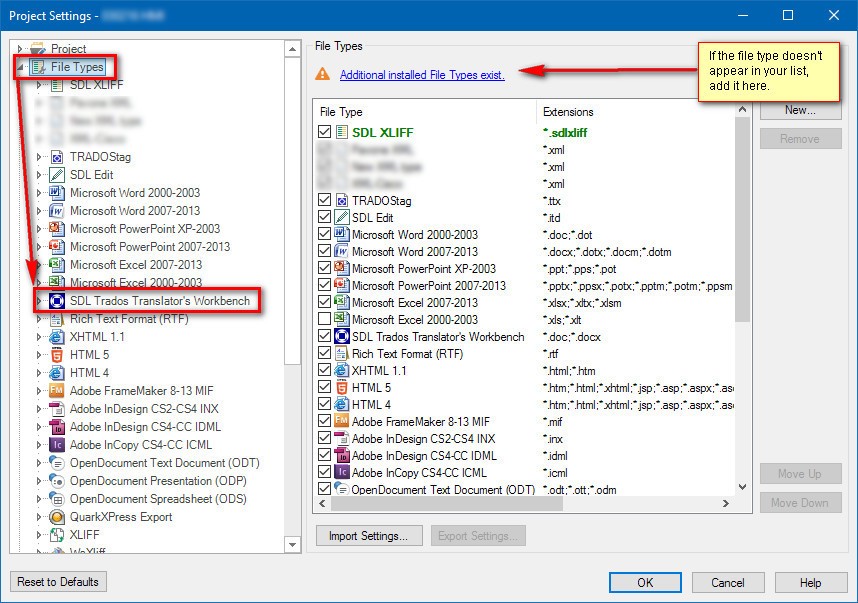
Task: Expand the QuarkXPress Export tree node
Action: [39, 517]
